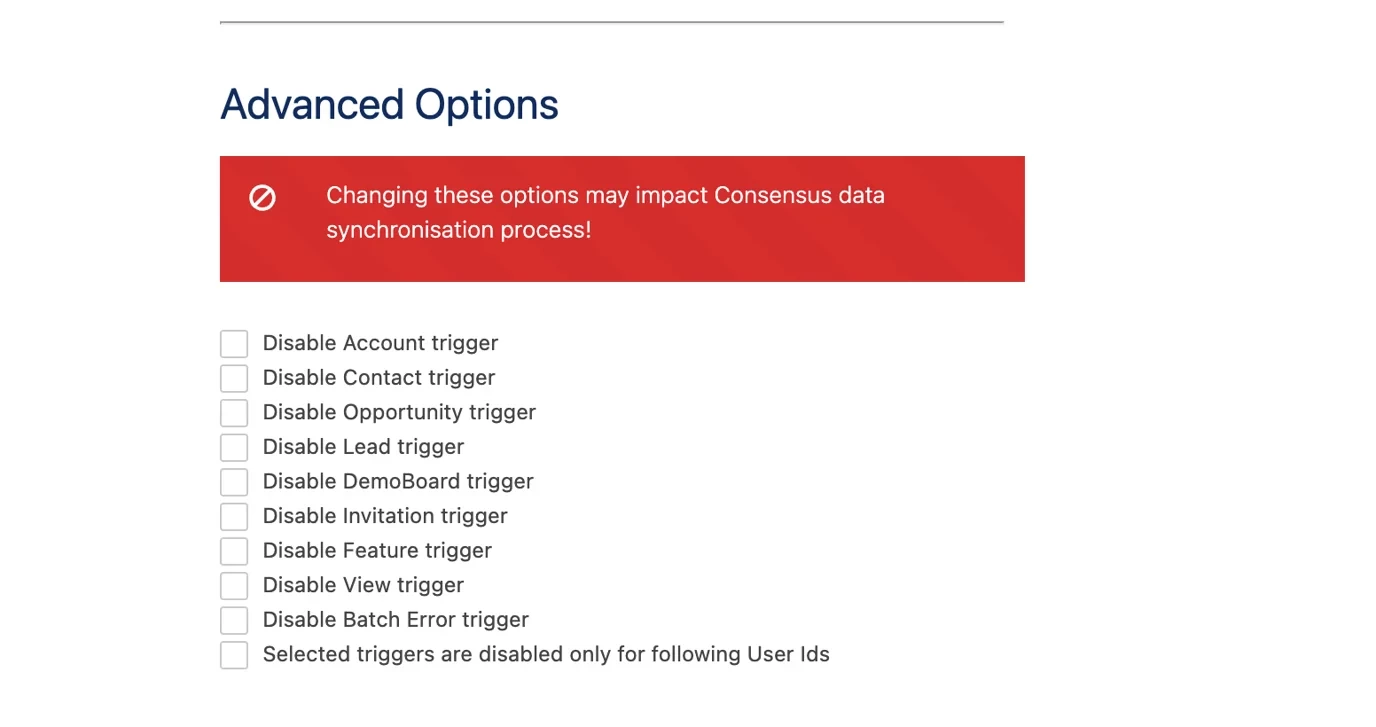Check the Disable Feature trigger checkbox

pos(234,551)
